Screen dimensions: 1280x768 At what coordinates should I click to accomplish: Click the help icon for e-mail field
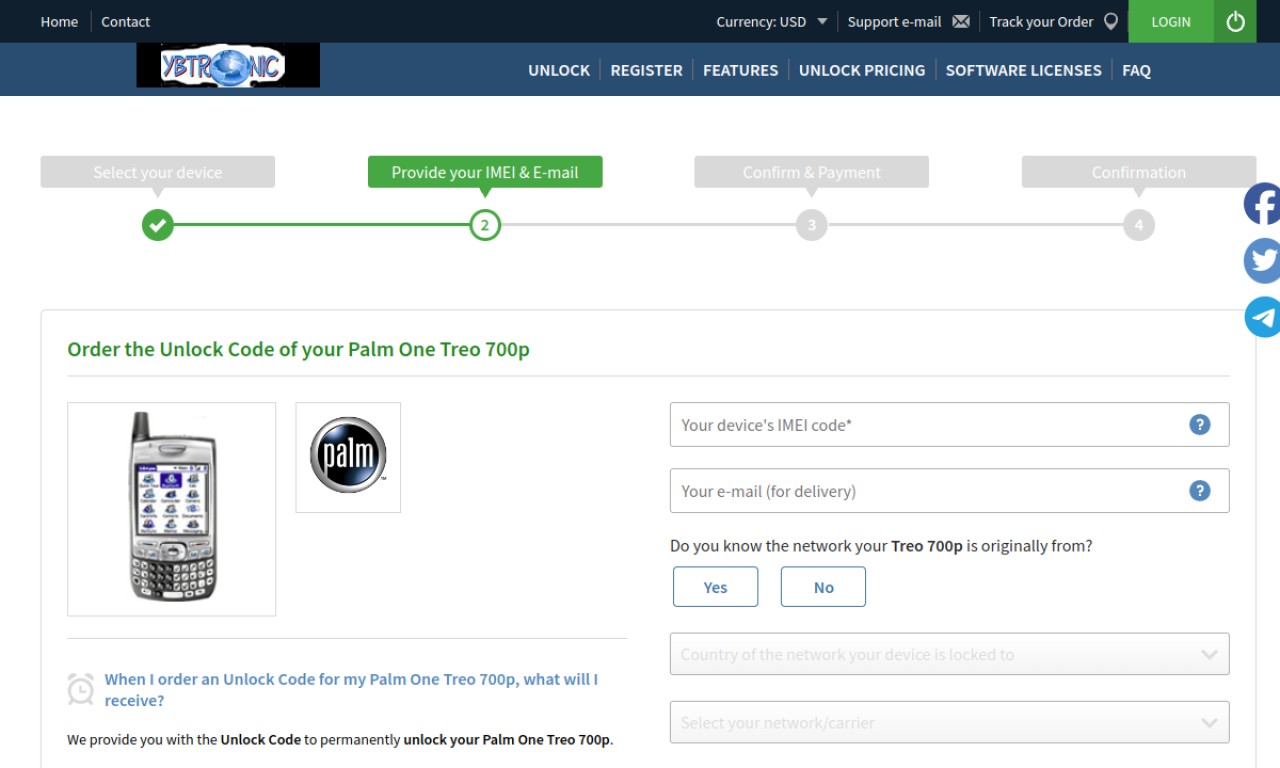1200,491
